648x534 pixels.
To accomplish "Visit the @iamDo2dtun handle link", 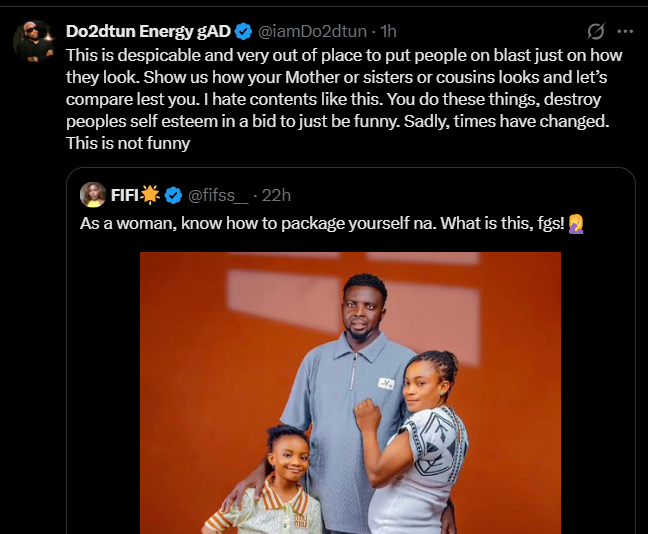I will (x=314, y=31).
